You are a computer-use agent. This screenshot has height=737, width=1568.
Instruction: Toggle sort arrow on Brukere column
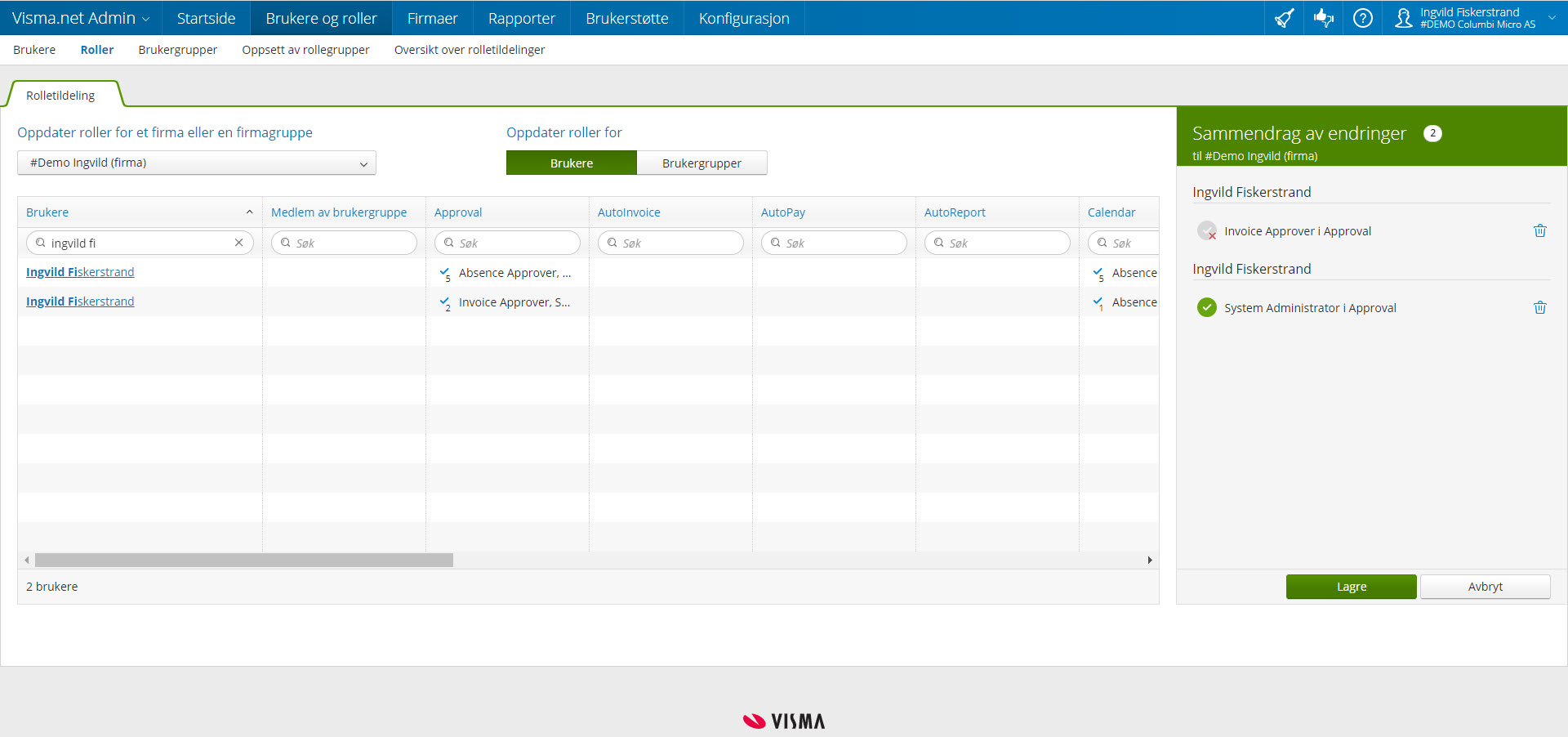pyautogui.click(x=249, y=212)
